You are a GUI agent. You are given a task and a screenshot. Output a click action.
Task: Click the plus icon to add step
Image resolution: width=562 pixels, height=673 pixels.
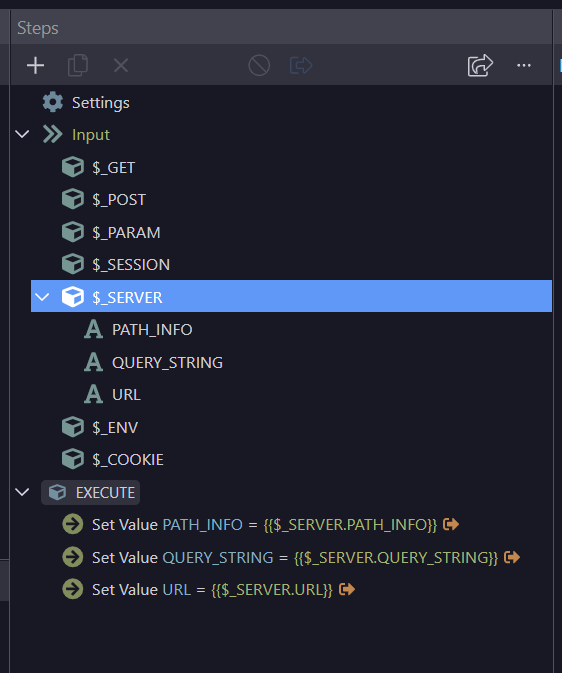[35, 66]
